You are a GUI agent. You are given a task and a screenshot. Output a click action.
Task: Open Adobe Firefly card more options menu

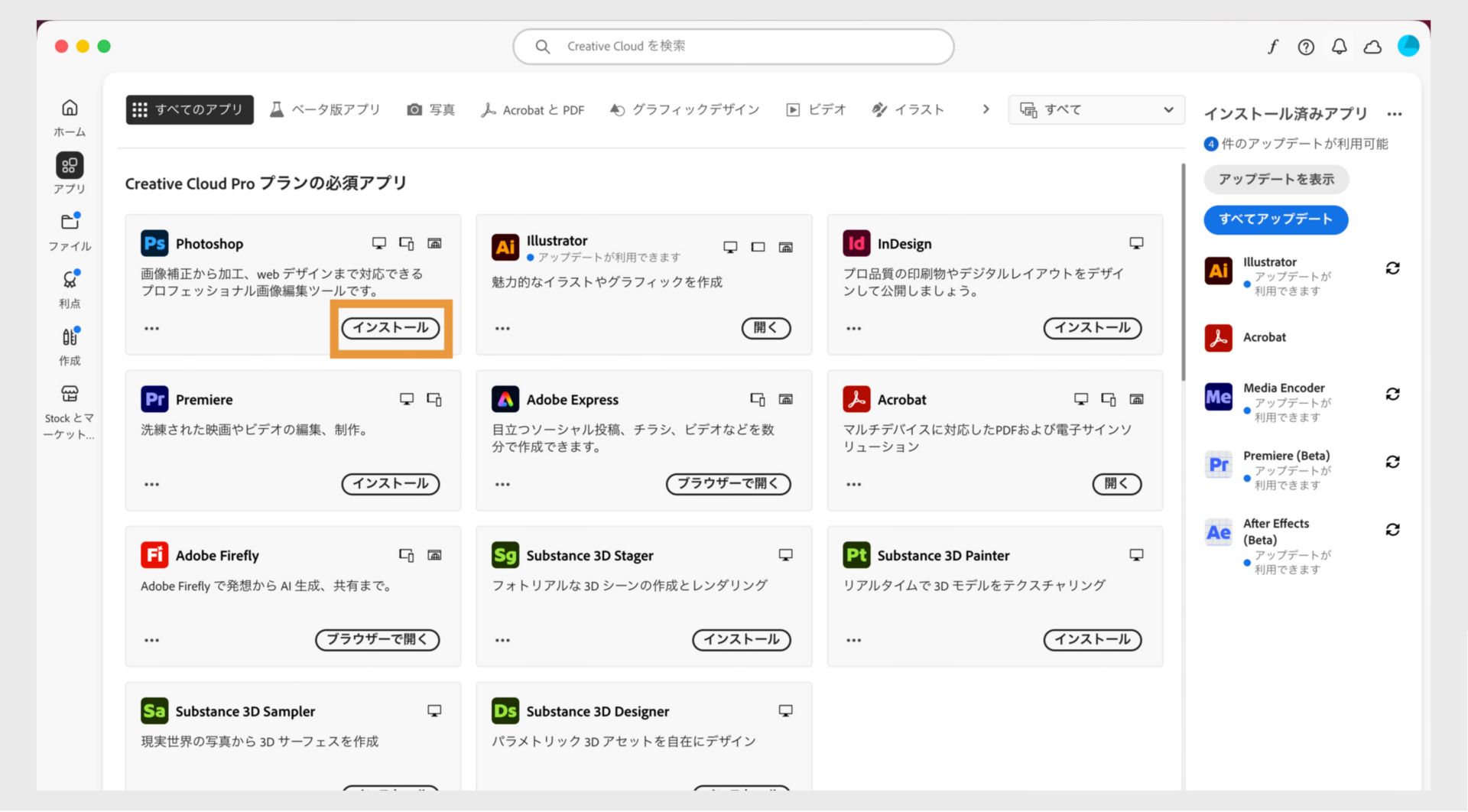tap(152, 641)
